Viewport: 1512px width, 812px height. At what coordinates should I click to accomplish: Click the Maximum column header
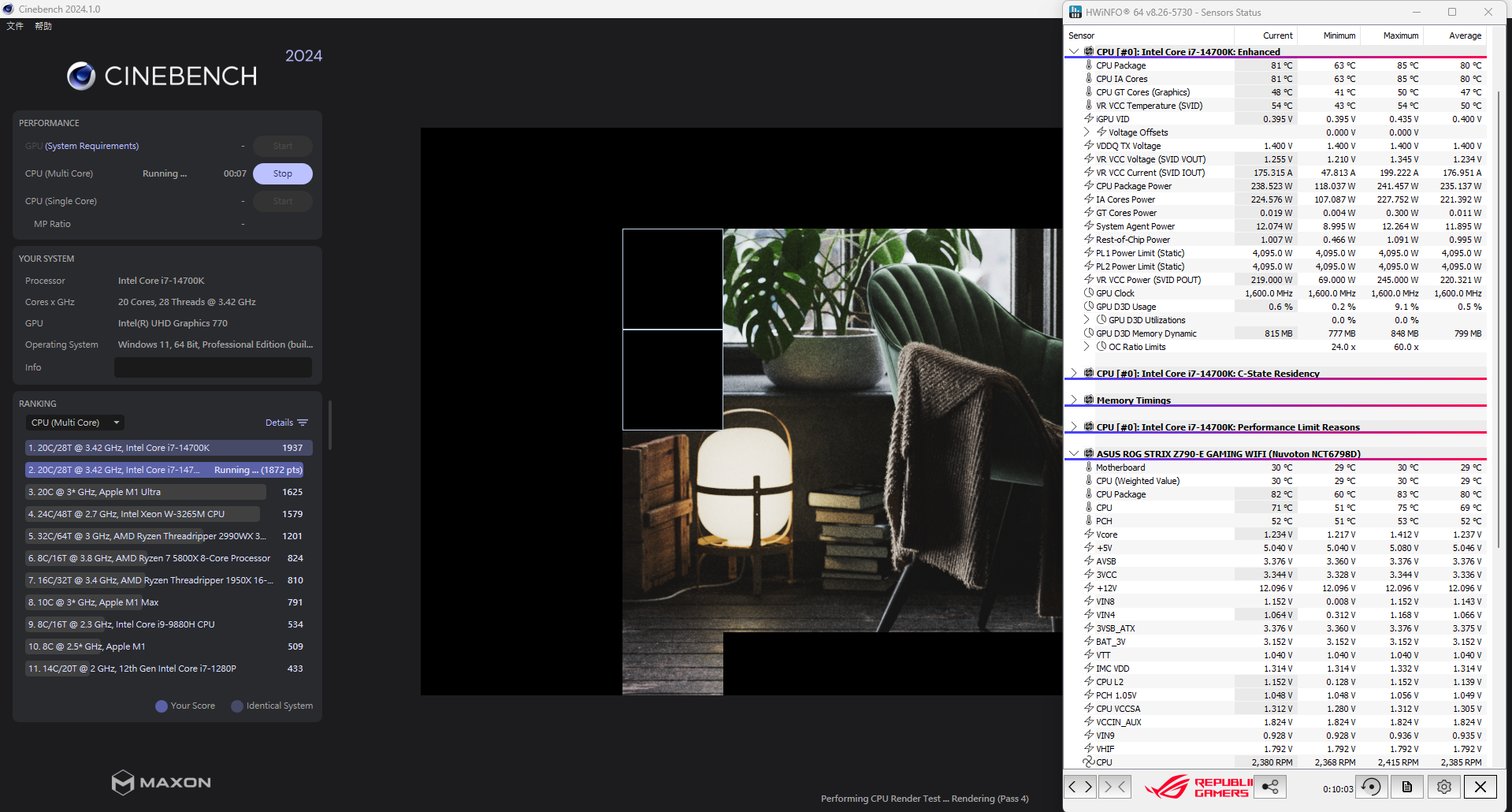pyautogui.click(x=1391, y=35)
